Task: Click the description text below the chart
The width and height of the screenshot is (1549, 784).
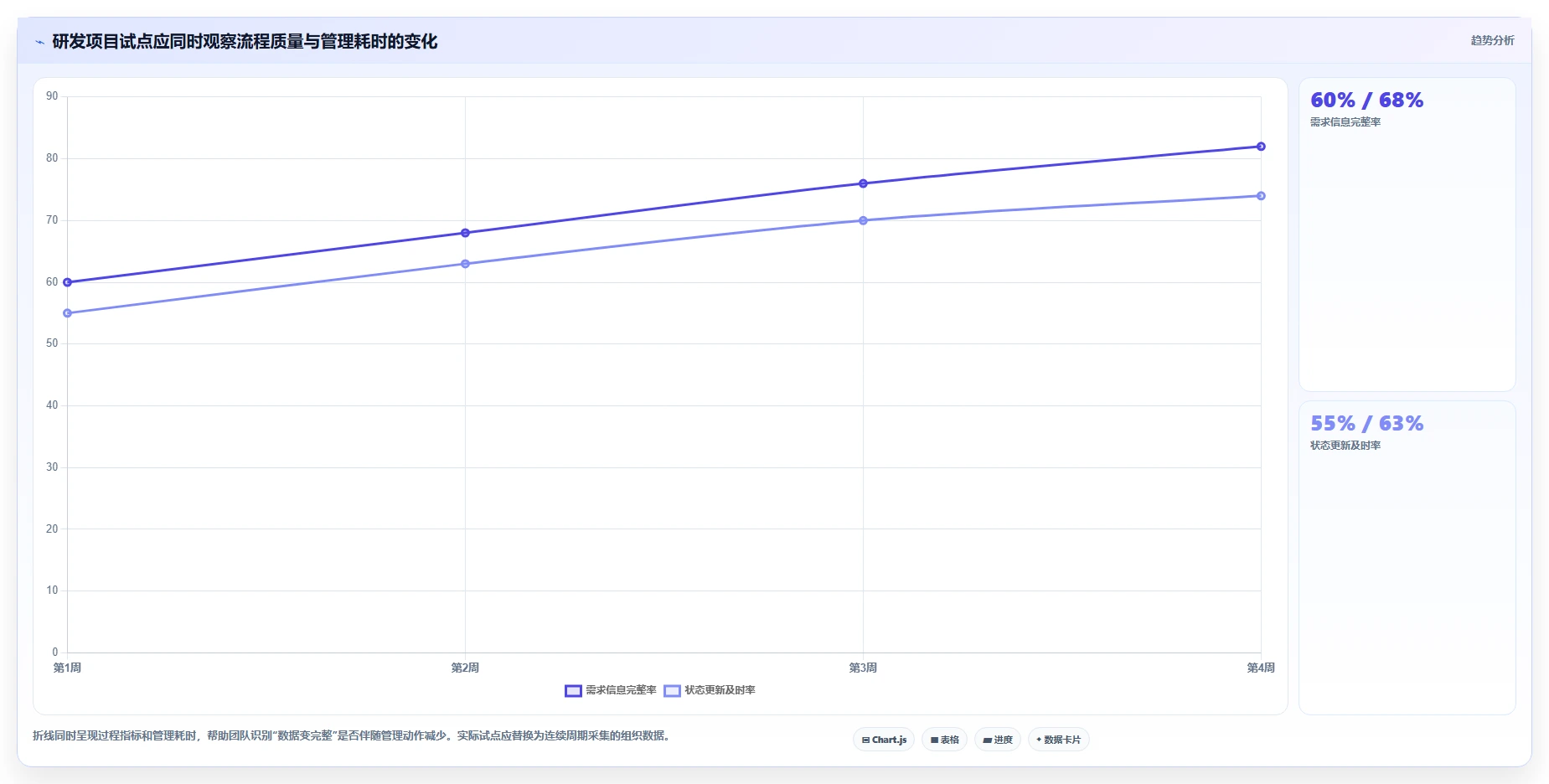Action: [x=352, y=736]
